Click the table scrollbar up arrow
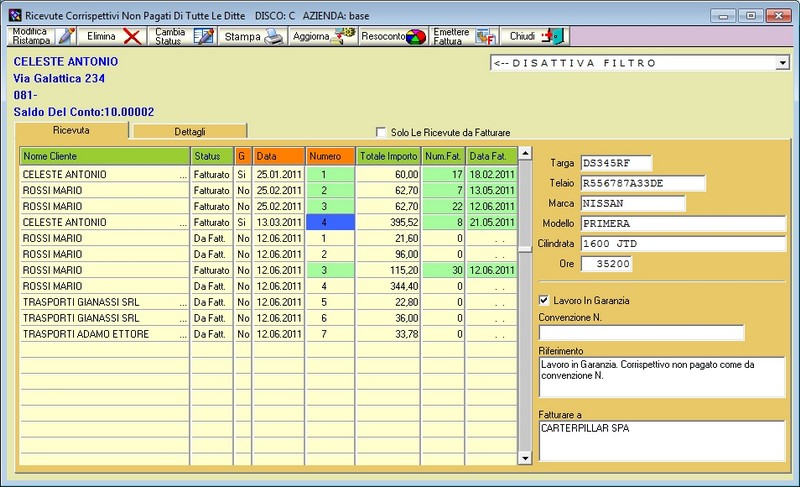The height and width of the screenshot is (487, 800). tap(524, 152)
